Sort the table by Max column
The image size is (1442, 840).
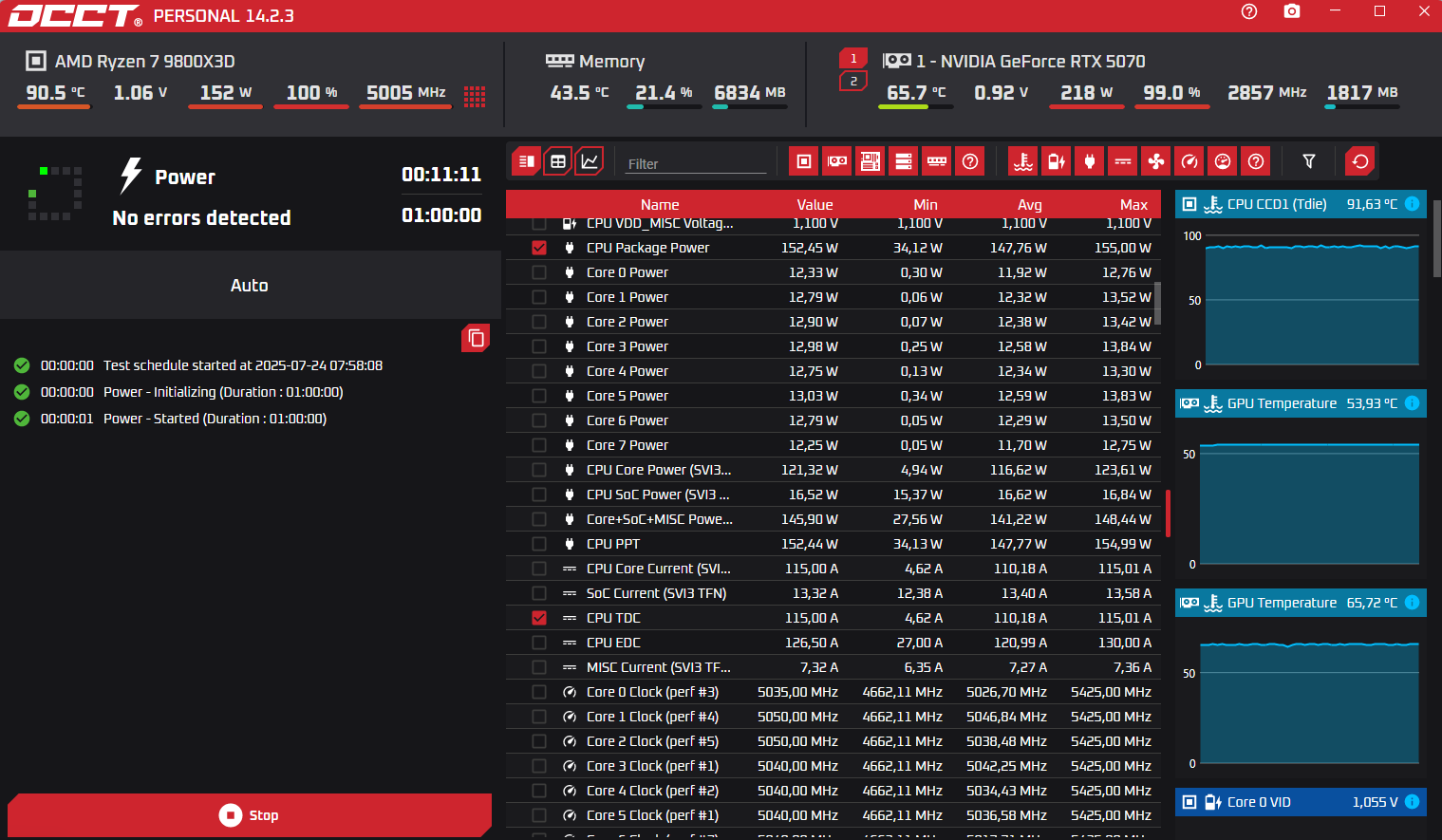pyautogui.click(x=1133, y=204)
